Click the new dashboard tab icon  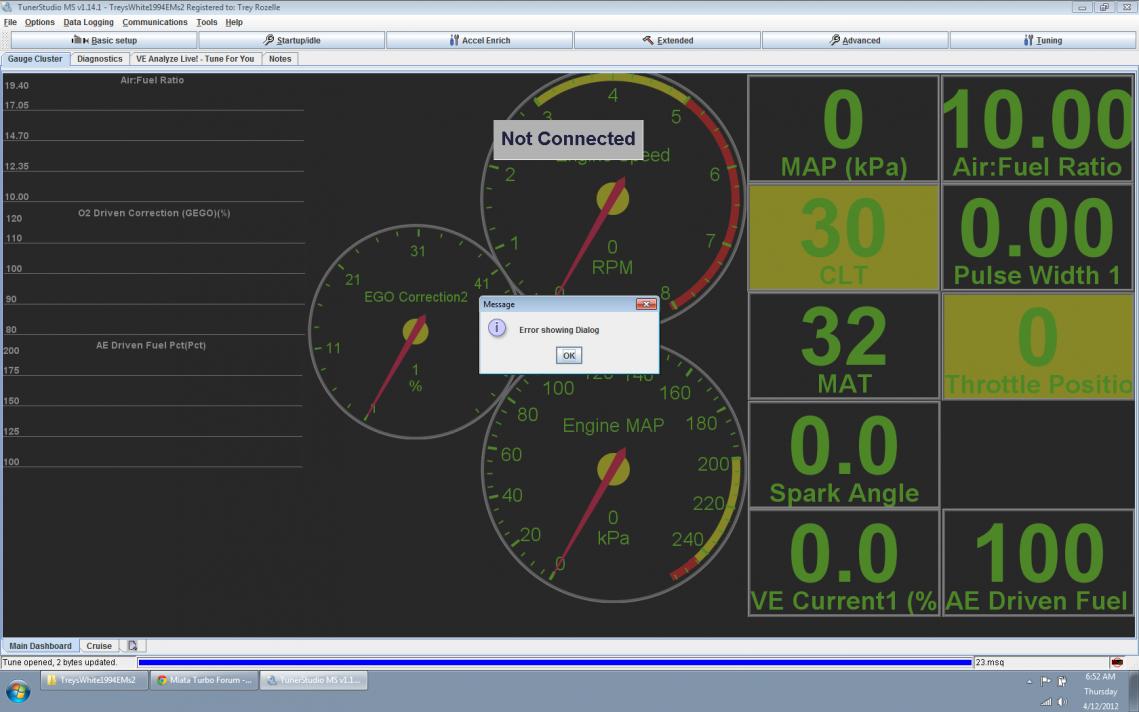(x=132, y=646)
